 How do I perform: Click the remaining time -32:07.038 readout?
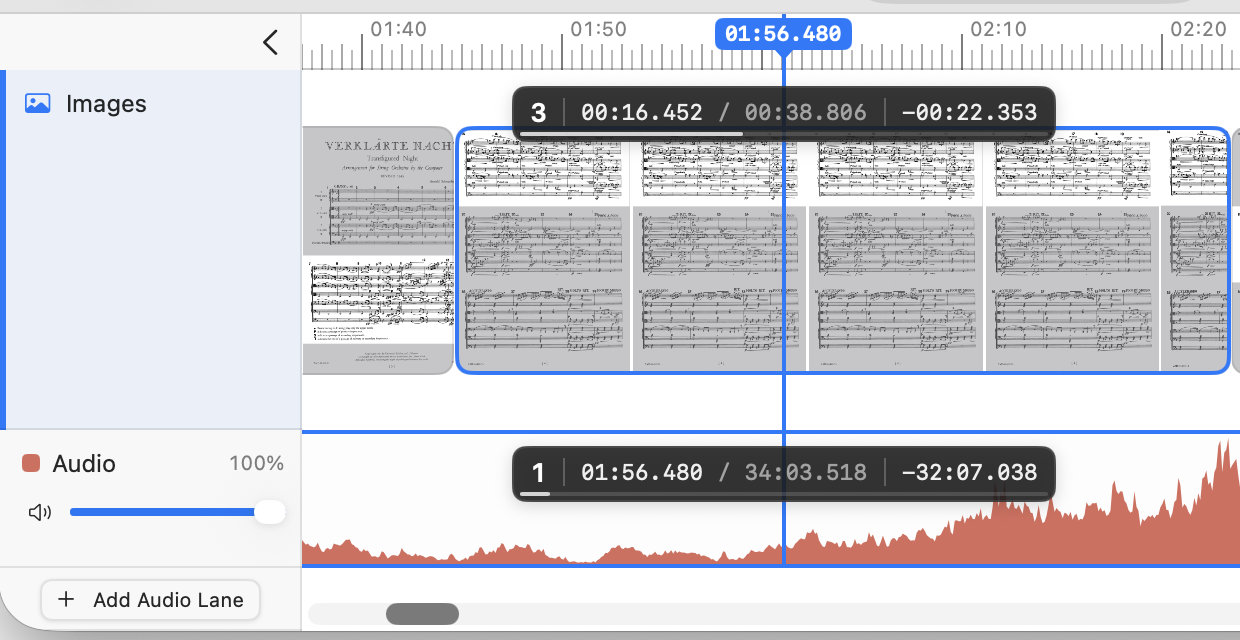coord(969,473)
